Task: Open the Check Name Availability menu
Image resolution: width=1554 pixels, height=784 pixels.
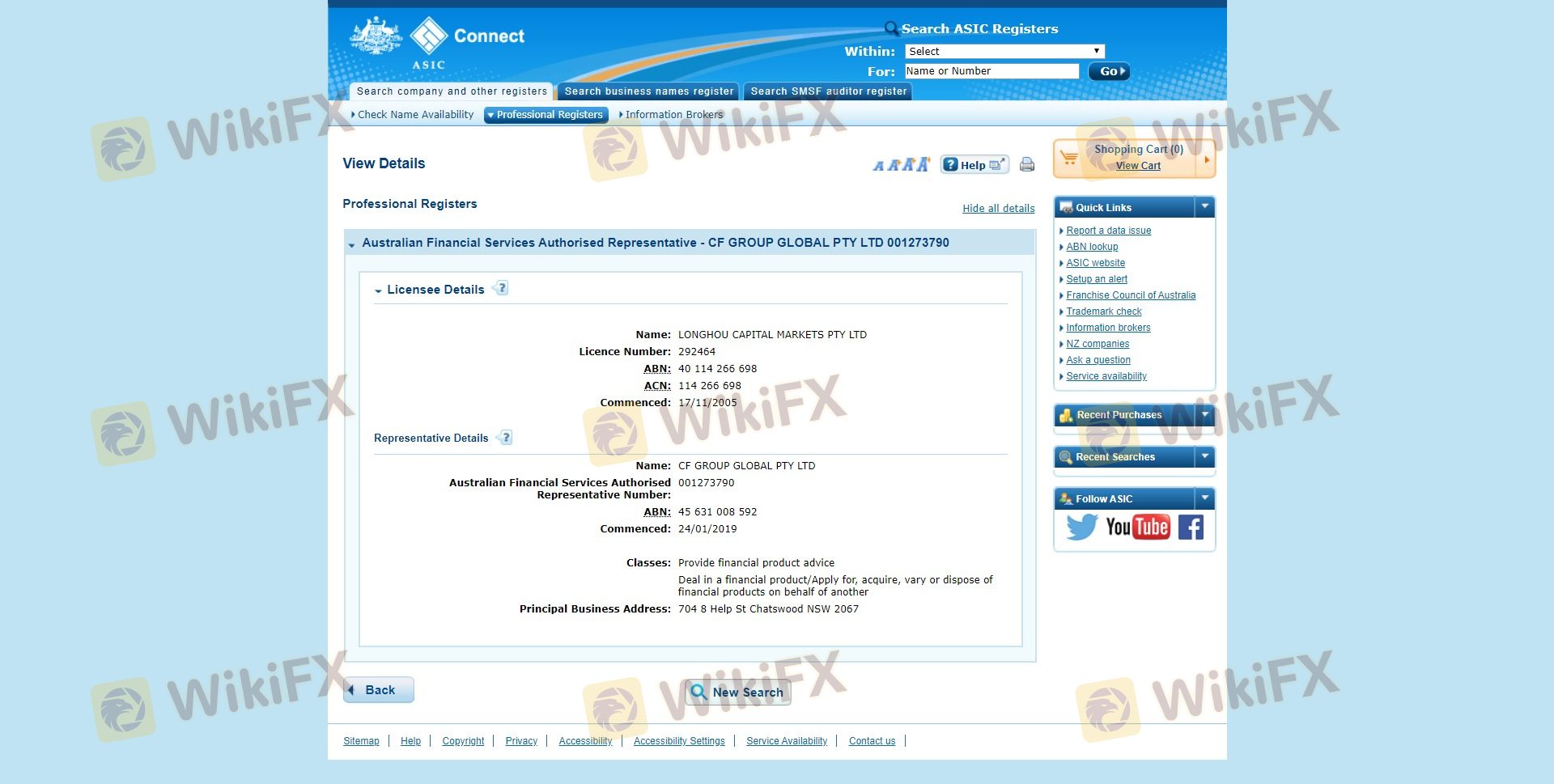Action: (x=414, y=115)
